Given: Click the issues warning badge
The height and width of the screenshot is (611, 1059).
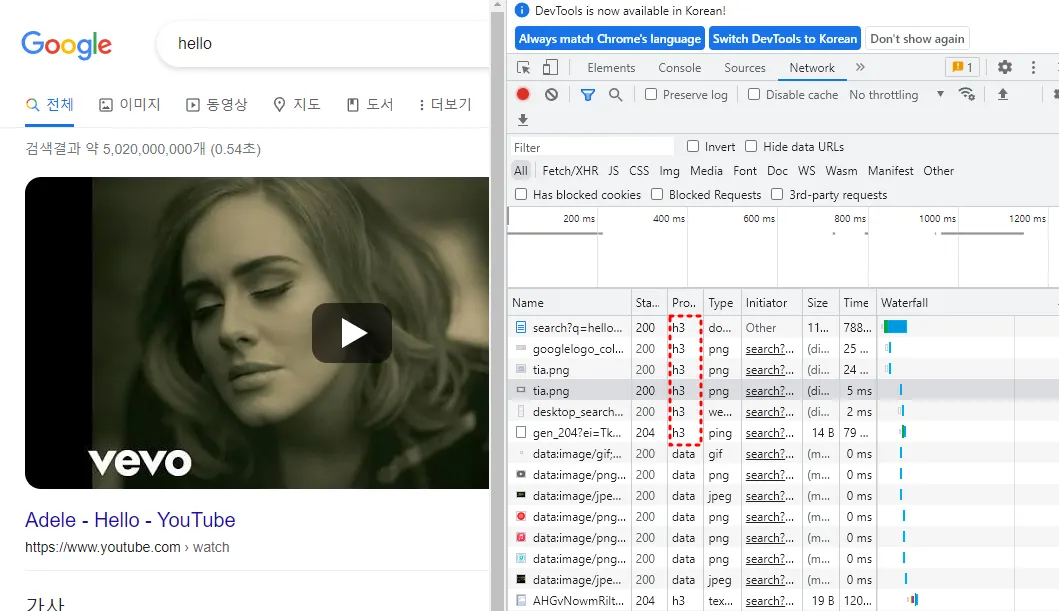Looking at the screenshot, I should point(962,68).
